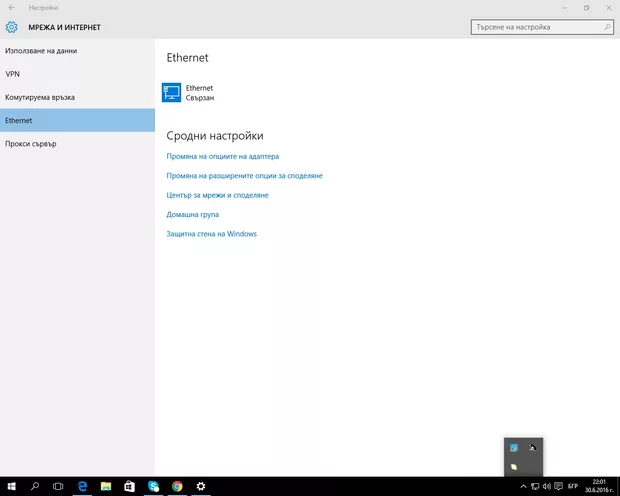Select Комутируема връзка in the sidebar

coord(40,97)
